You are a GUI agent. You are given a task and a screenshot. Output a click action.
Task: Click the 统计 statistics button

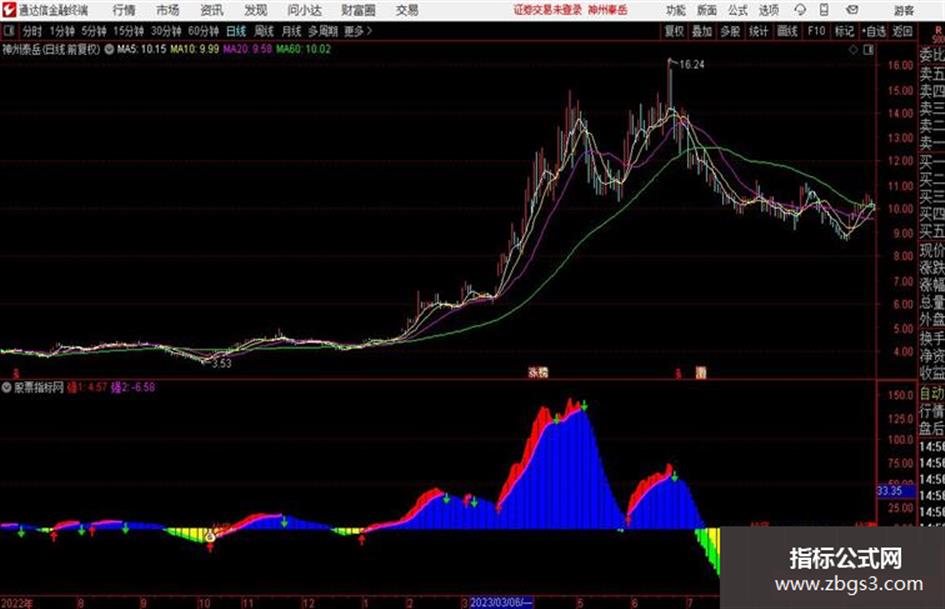click(759, 31)
